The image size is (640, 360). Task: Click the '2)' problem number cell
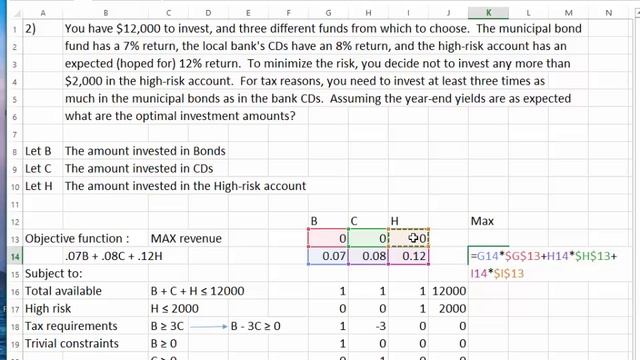coord(31,29)
